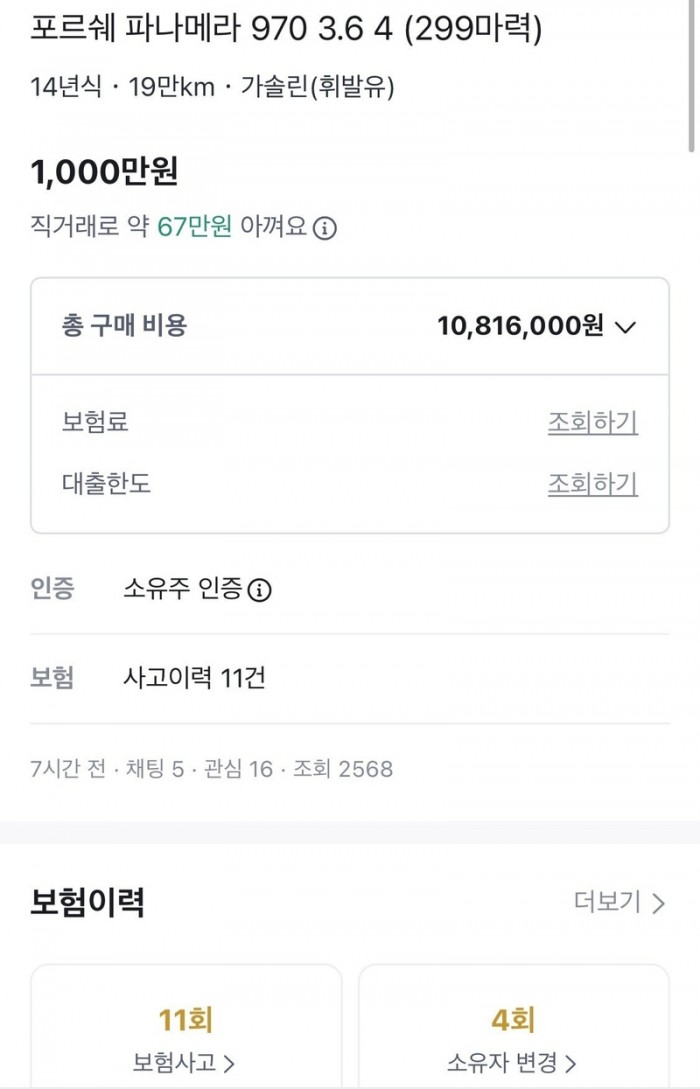
Task: Select the 사고이력 11건 insurance row
Action: [x=194, y=679]
